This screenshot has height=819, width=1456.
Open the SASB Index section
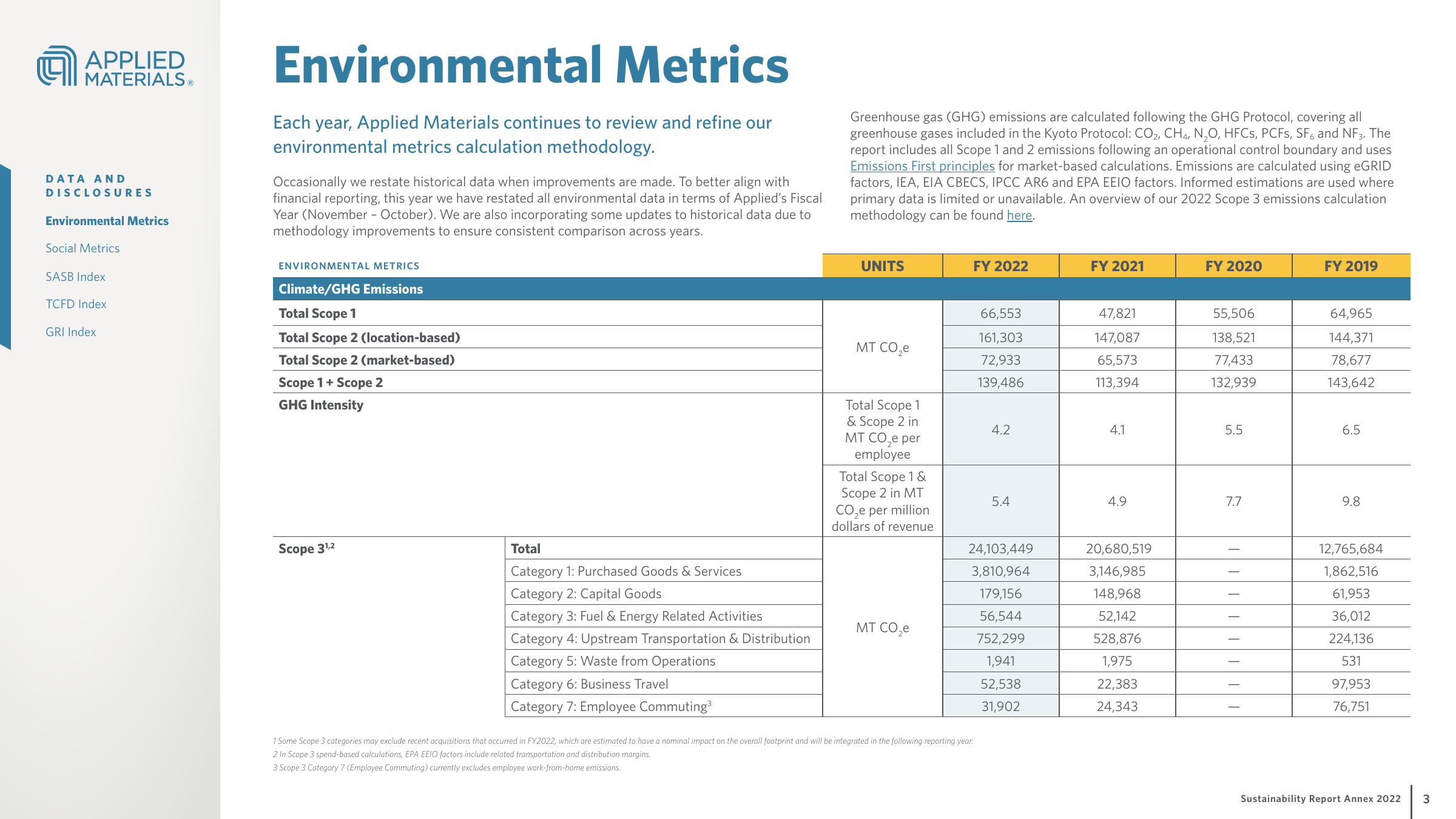pyautogui.click(x=75, y=277)
